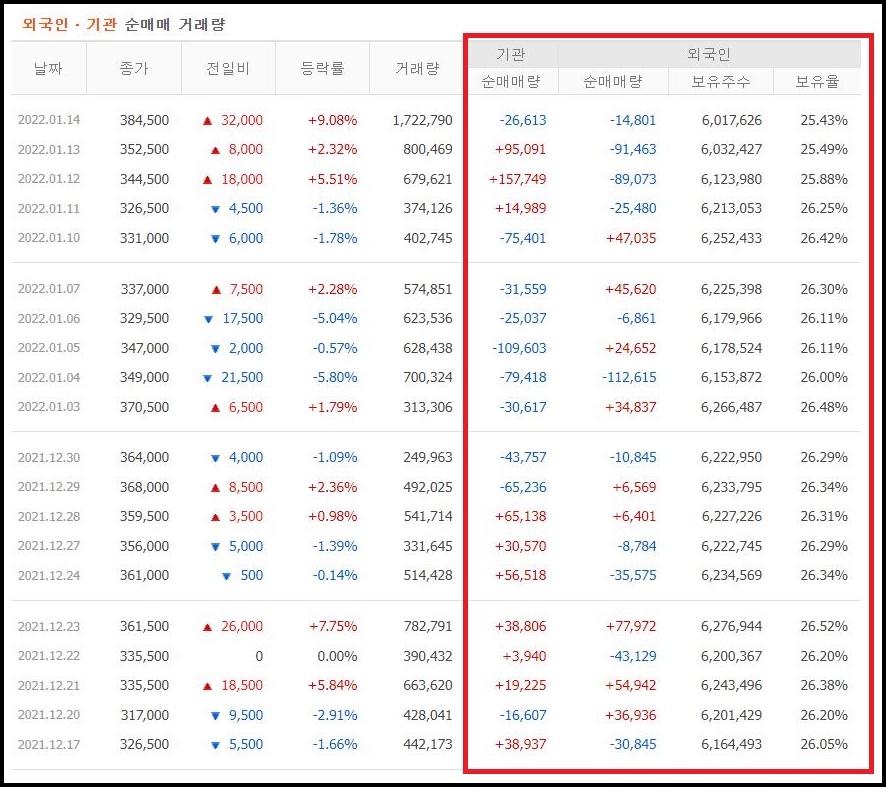
Task: Click the red up arrow beside 6,500
Action: (215, 408)
